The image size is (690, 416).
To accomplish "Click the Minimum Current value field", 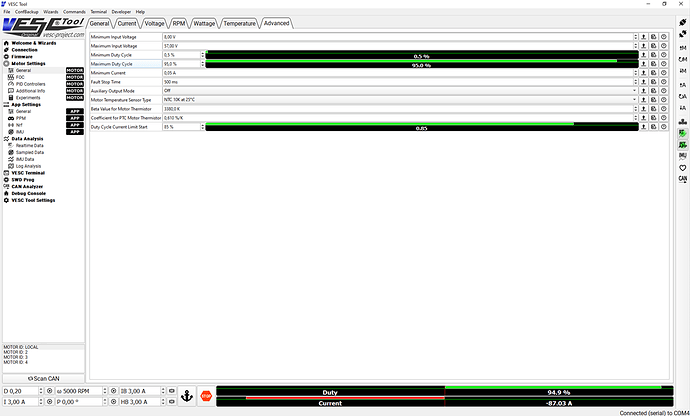I will pyautogui.click(x=398, y=73).
